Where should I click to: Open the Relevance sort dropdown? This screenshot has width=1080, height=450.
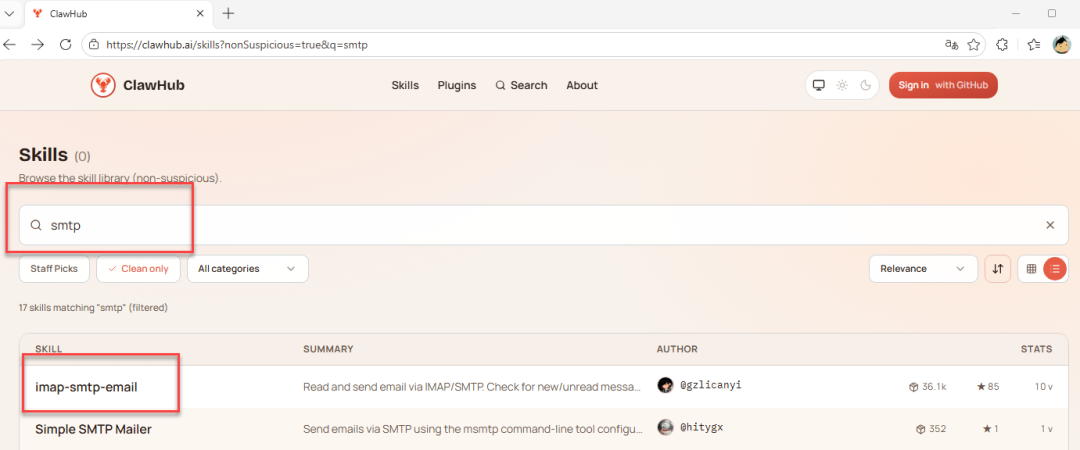pos(923,269)
